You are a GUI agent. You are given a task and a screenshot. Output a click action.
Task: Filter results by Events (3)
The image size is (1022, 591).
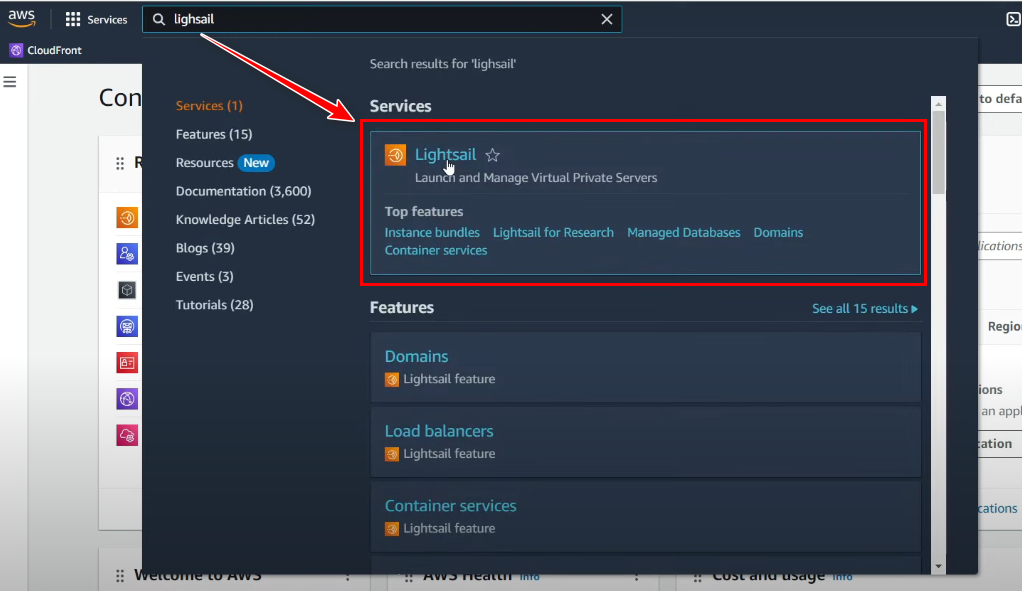point(205,276)
